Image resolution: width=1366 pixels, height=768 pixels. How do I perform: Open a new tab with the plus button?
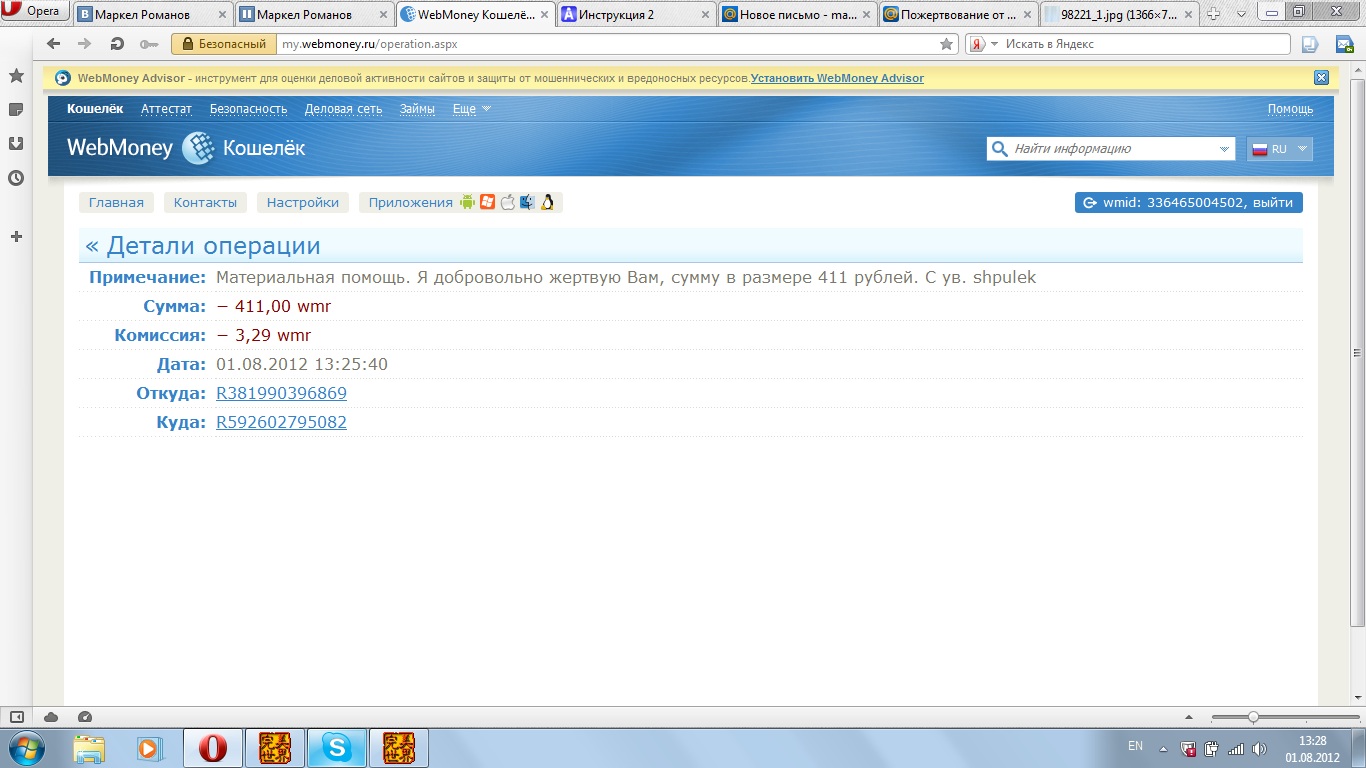pyautogui.click(x=1214, y=14)
